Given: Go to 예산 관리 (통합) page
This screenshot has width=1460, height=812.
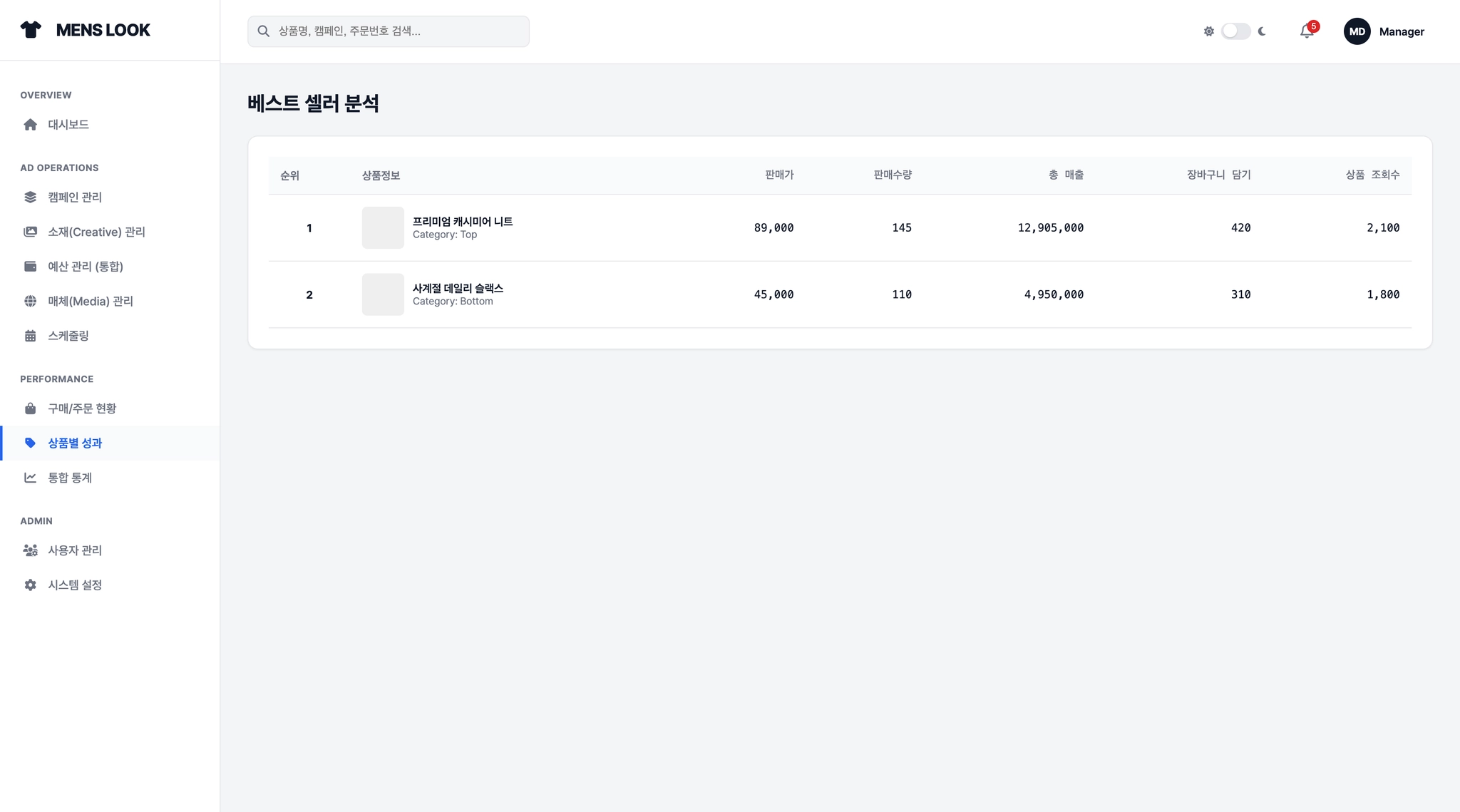Looking at the screenshot, I should point(86,267).
